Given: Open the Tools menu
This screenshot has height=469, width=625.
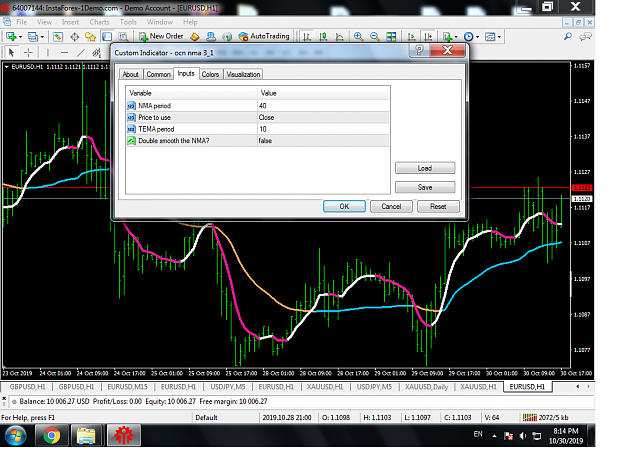Looking at the screenshot, I should (x=128, y=22).
